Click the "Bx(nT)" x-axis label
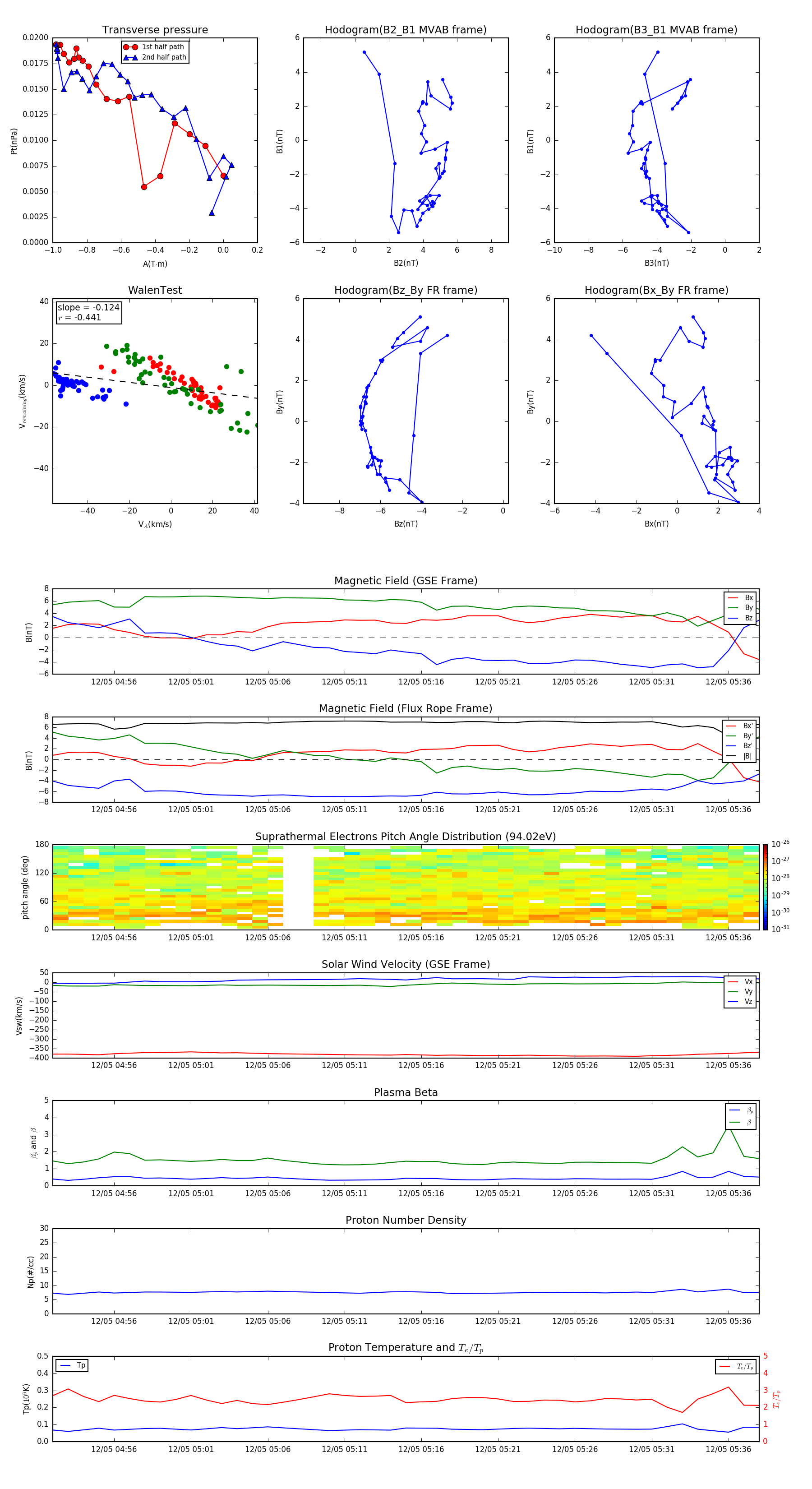This screenshot has width=812, height=1489. tap(656, 524)
